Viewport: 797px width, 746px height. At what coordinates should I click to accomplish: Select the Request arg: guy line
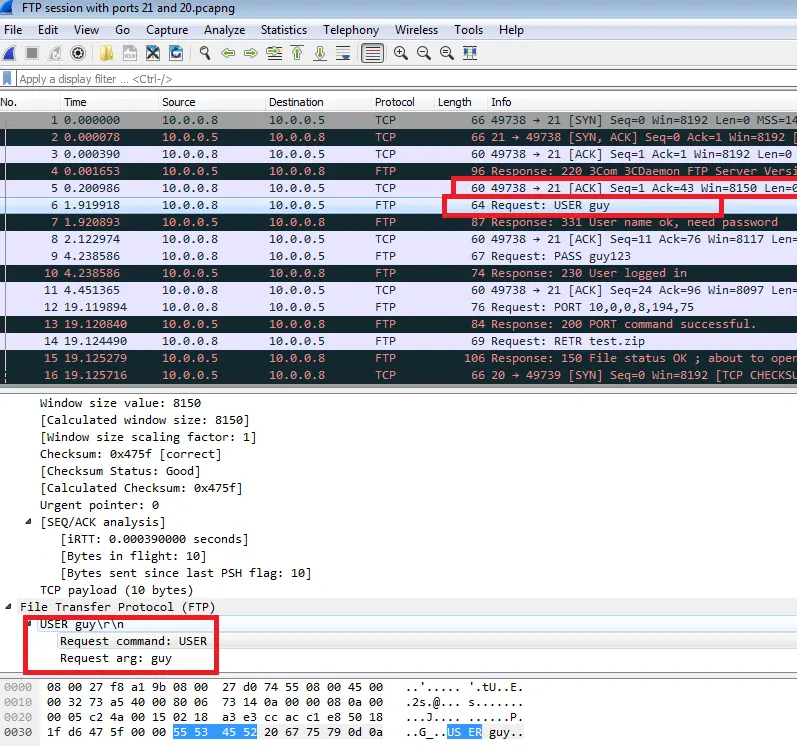click(x=116, y=658)
